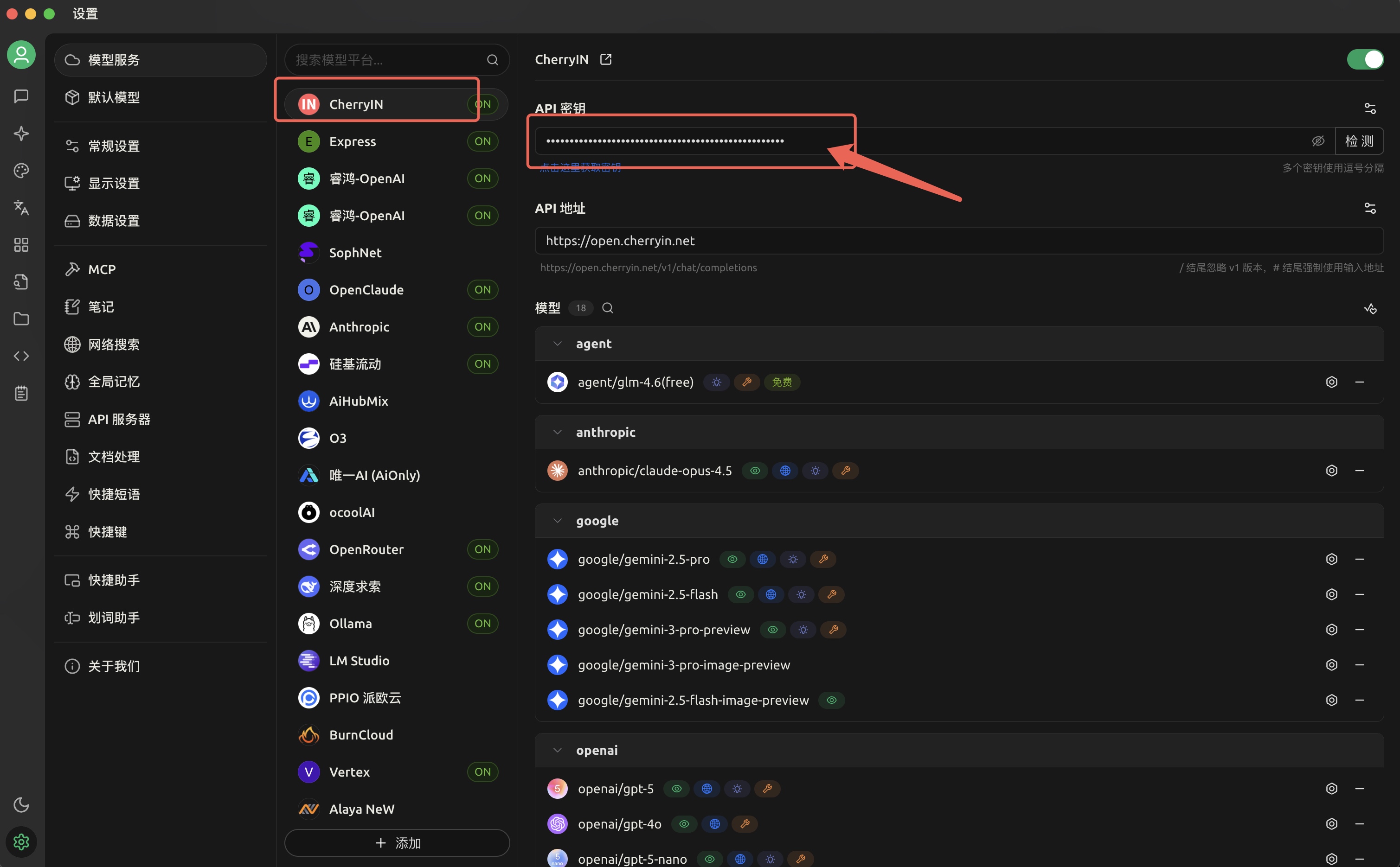Open CherryIN external website link icon
The image size is (1400, 867).
(x=606, y=60)
